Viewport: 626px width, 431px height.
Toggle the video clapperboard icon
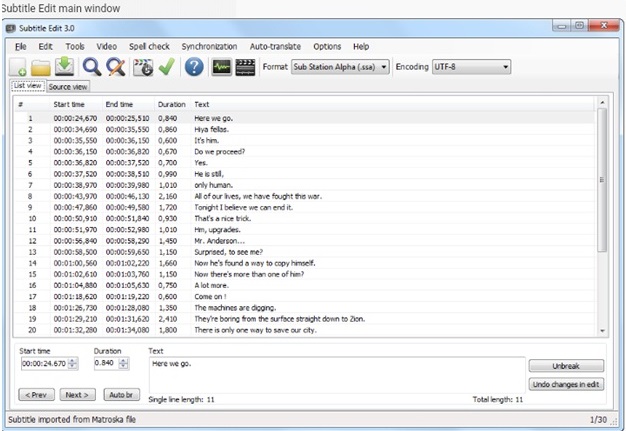tap(245, 67)
